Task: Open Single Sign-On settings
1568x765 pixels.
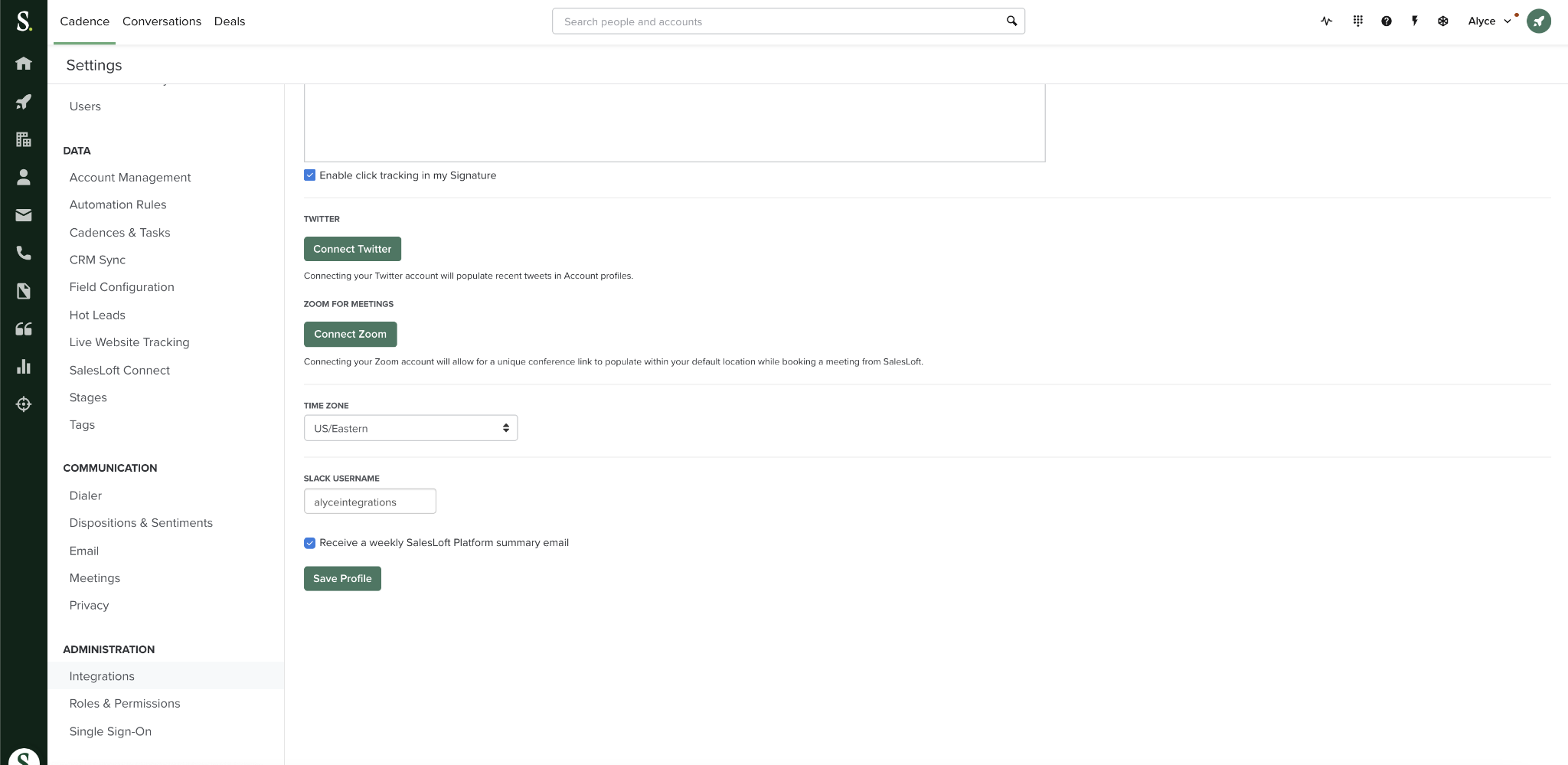Action: (x=110, y=732)
